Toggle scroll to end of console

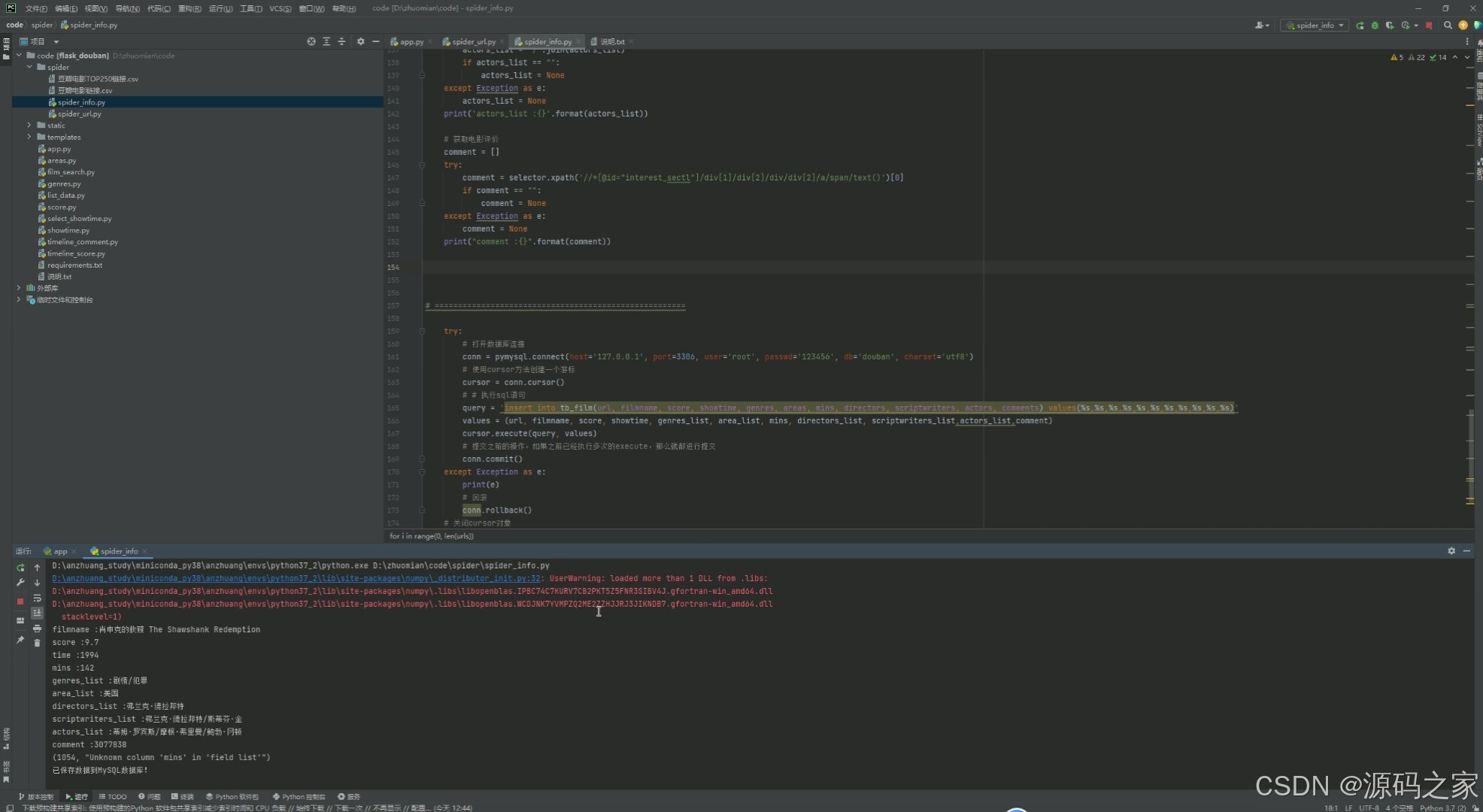tap(37, 613)
